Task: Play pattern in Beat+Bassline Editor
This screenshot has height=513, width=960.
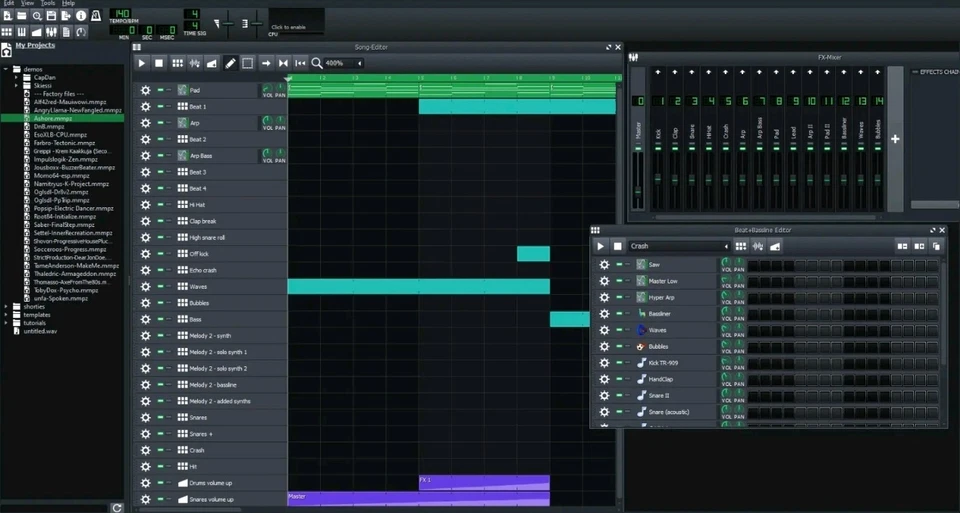Action: pos(601,246)
